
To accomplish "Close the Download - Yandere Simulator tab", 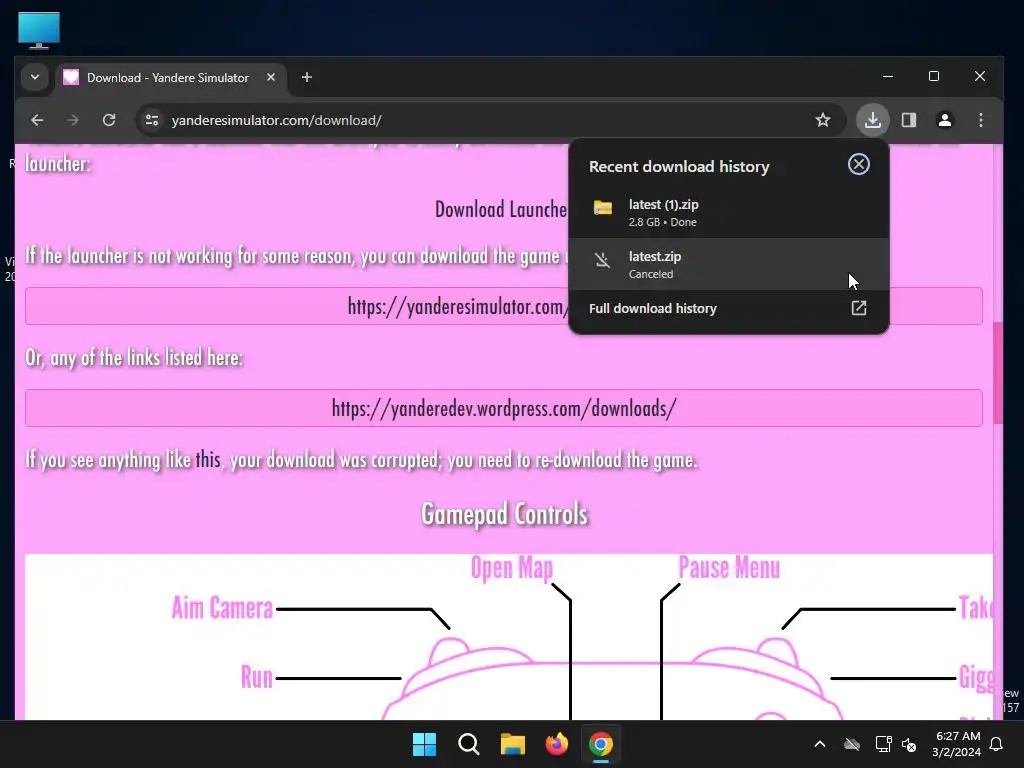I will point(271,77).
